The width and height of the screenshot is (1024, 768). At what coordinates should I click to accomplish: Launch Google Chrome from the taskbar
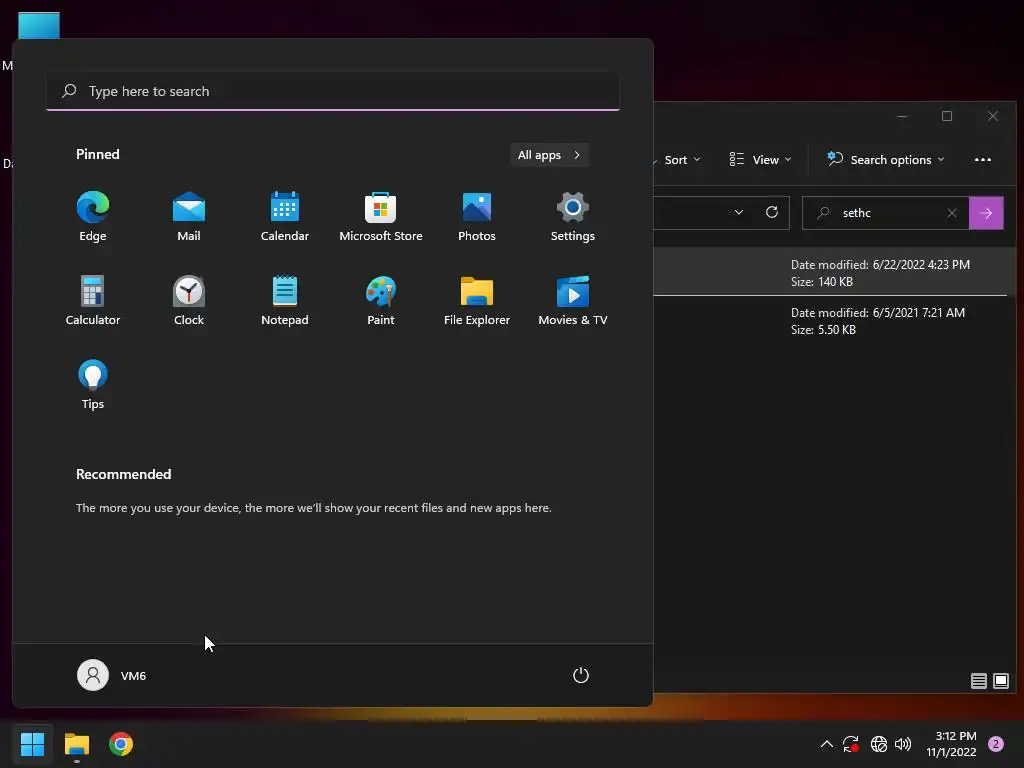(x=121, y=744)
